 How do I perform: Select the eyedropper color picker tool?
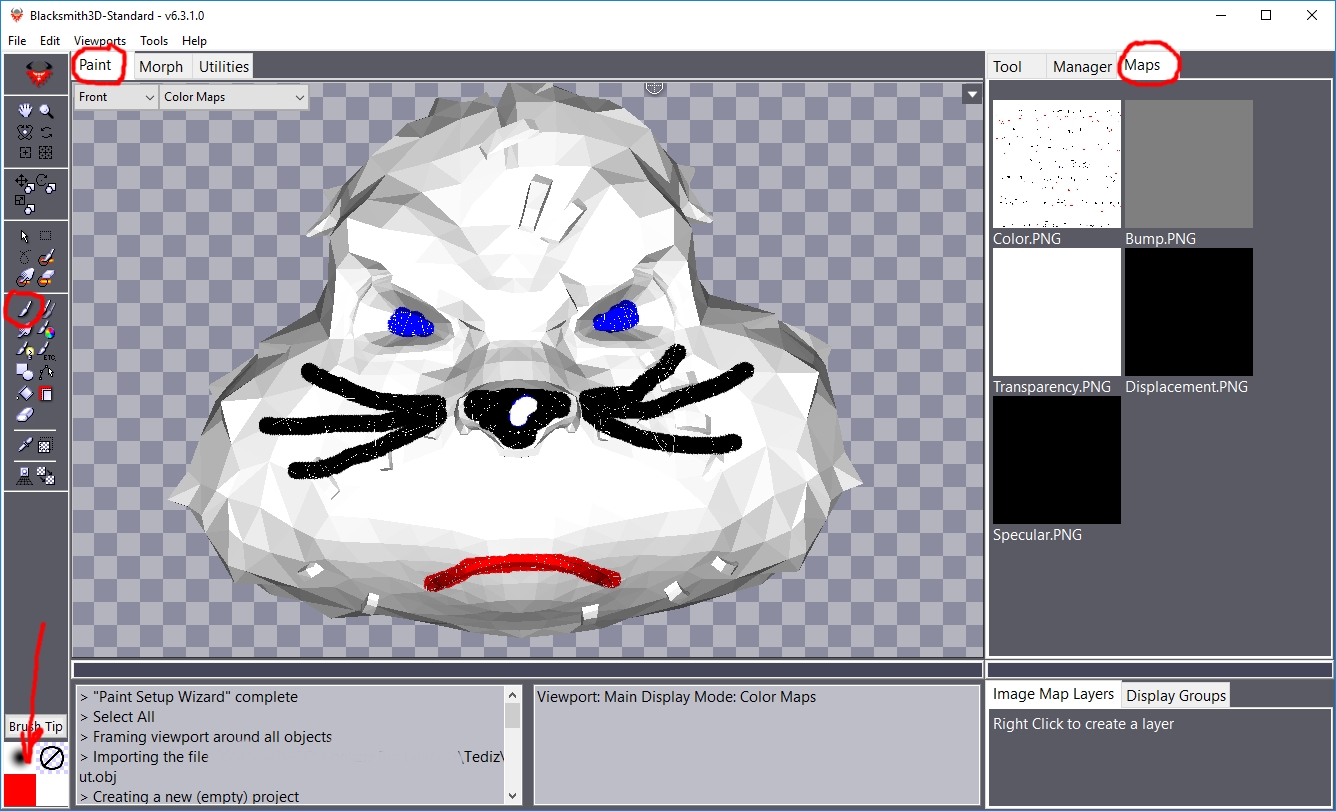click(x=25, y=446)
